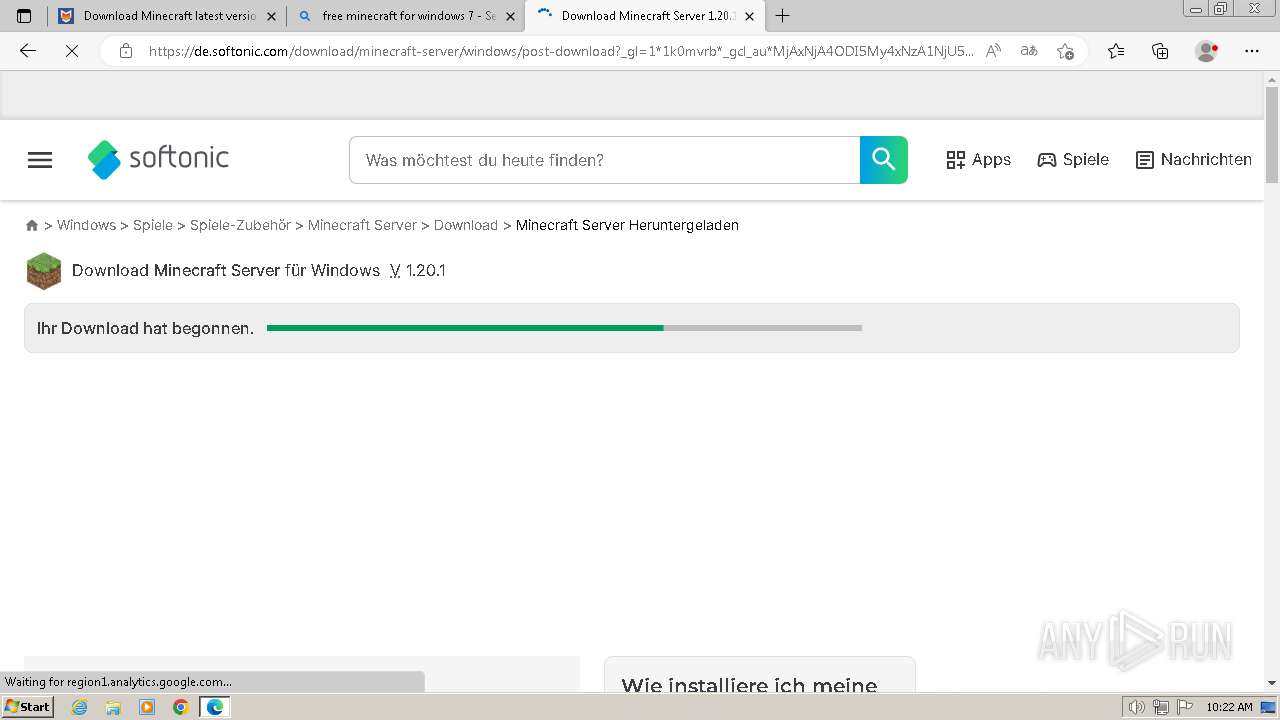Click the Minecraft grass block icon
The image size is (1280, 720).
(44, 271)
